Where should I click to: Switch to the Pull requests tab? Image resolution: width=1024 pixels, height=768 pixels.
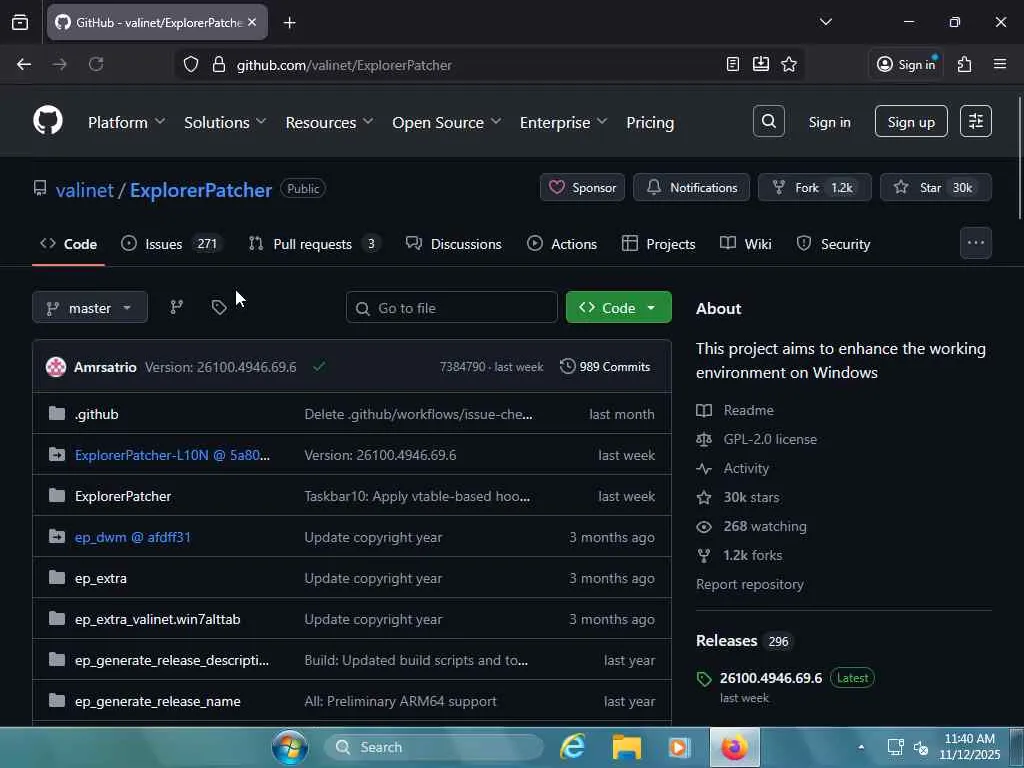point(315,244)
